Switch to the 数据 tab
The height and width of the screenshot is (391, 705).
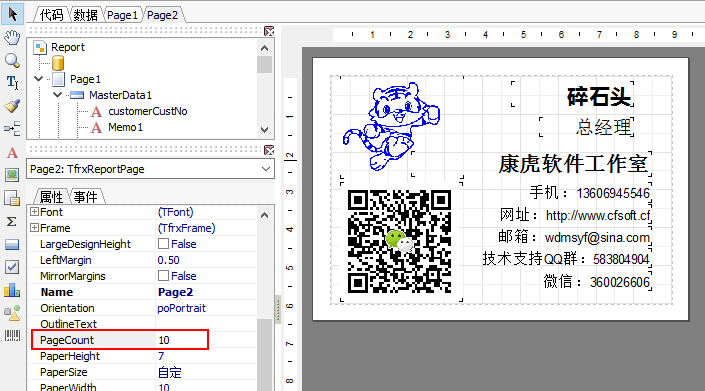pos(85,15)
